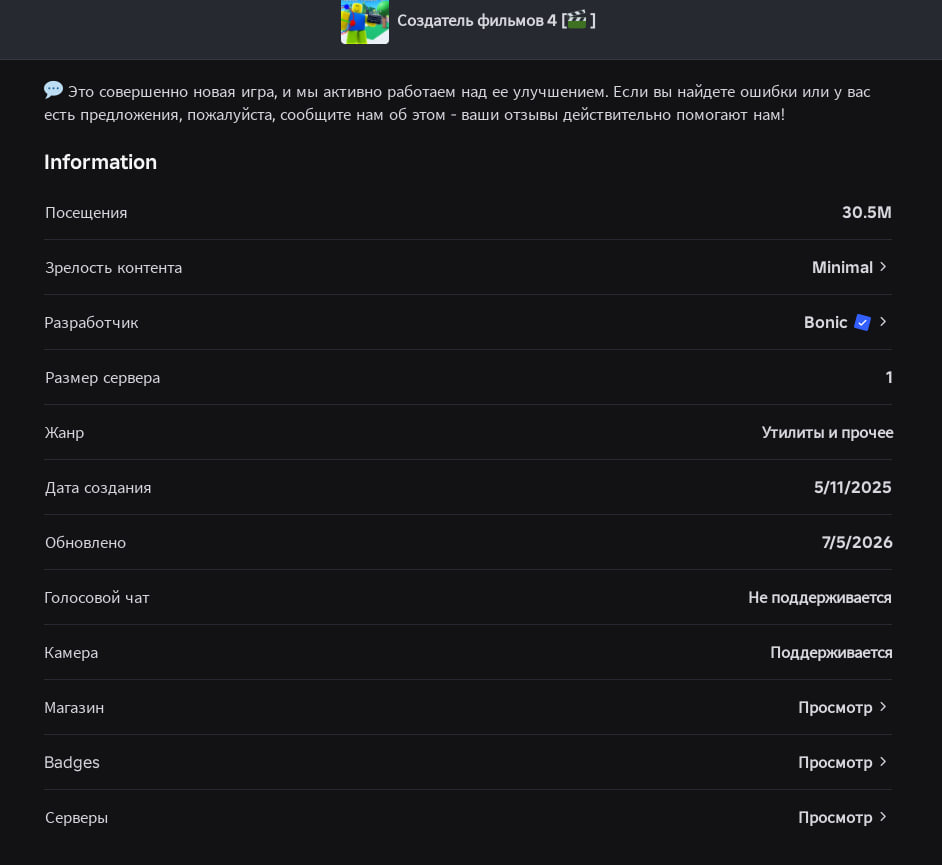Open developer details via Bonic chevron
This screenshot has width=942, height=865.
[x=883, y=322]
